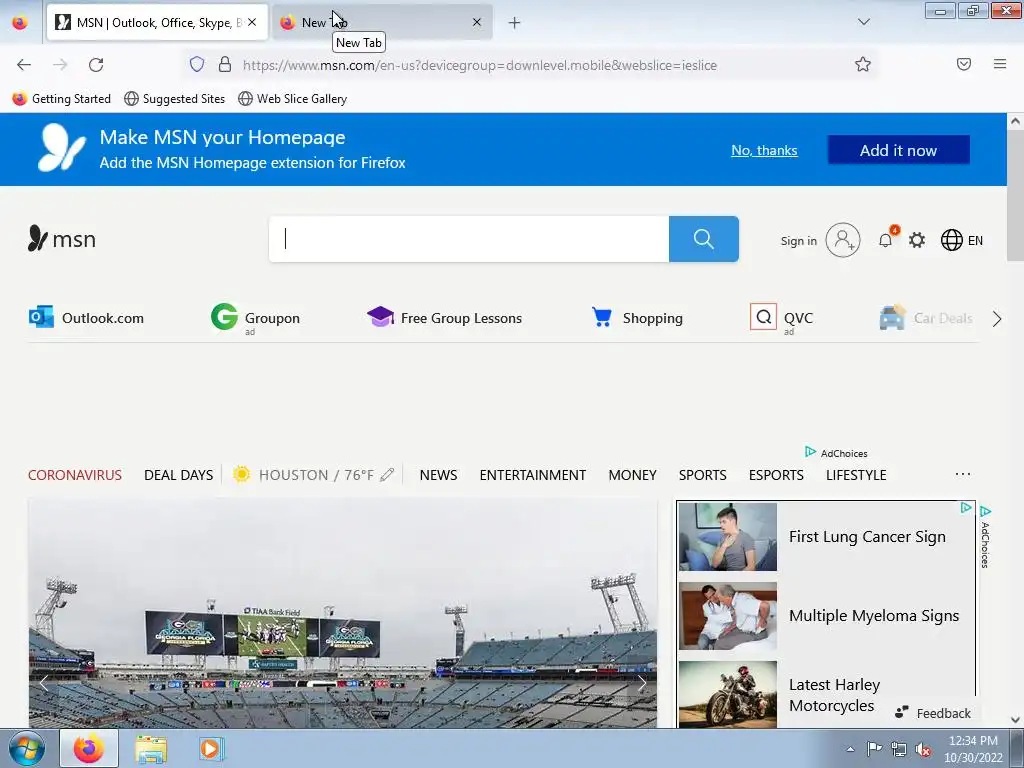Click the forward navigation arrow
Image resolution: width=1024 pixels, height=768 pixels.
[60, 65]
